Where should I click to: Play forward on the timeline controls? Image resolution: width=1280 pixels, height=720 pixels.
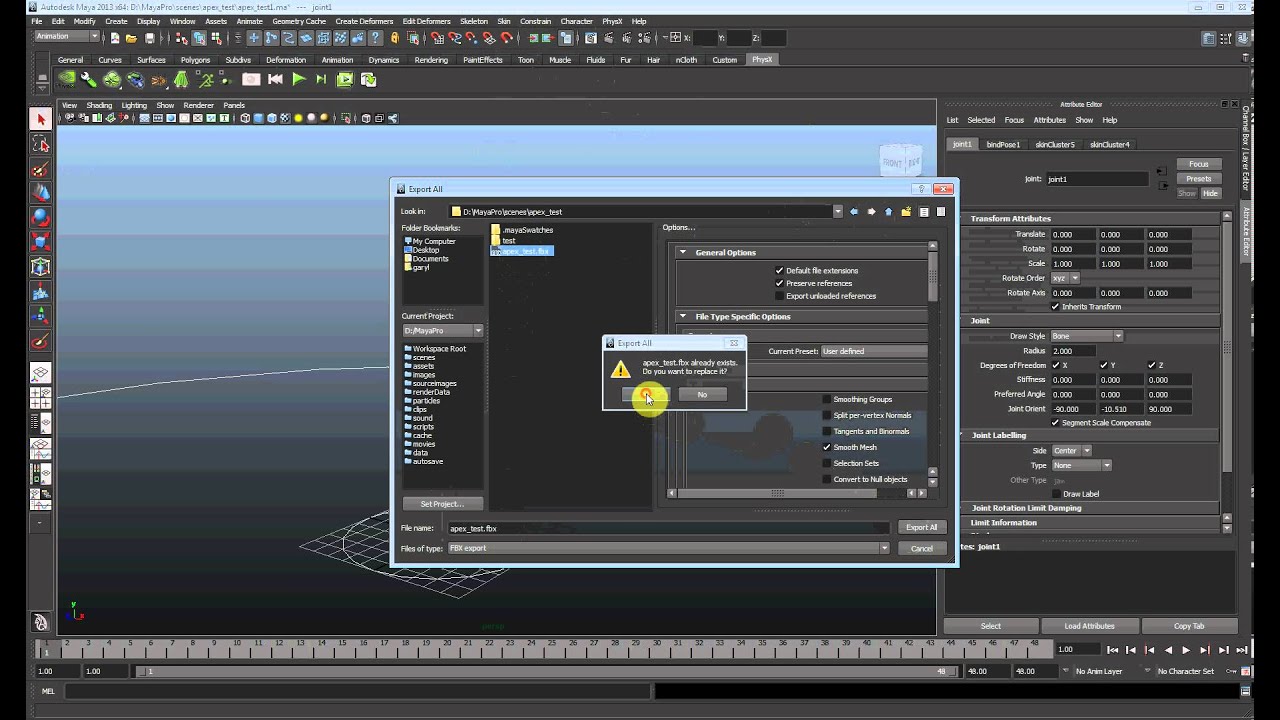1186,650
